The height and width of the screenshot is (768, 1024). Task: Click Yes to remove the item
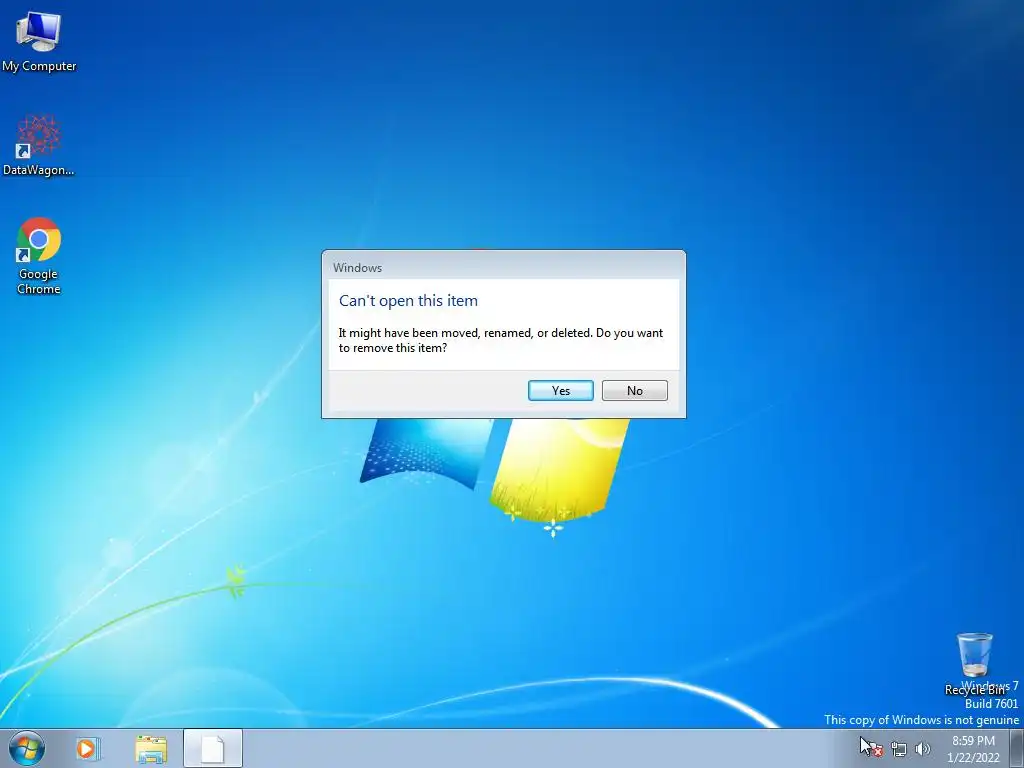click(x=560, y=391)
